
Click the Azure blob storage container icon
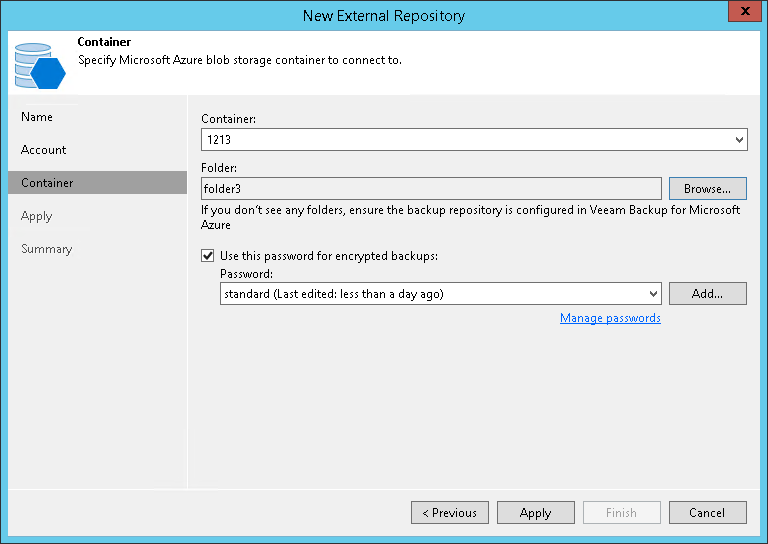pyautogui.click(x=40, y=64)
